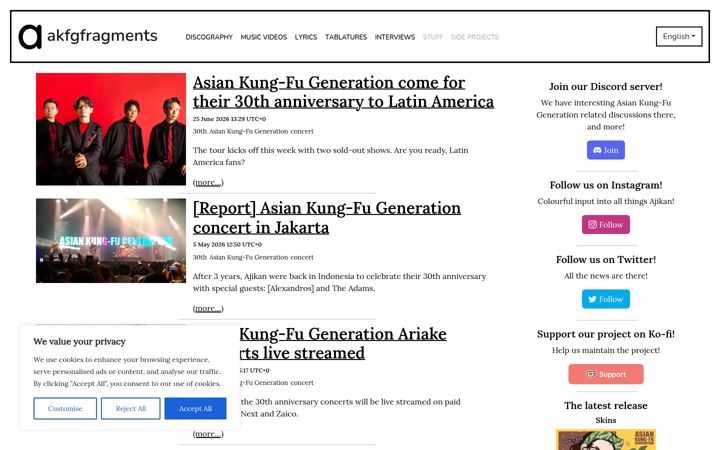The height and width of the screenshot is (450, 720).
Task: Follow on Twitter button
Action: pyautogui.click(x=606, y=299)
